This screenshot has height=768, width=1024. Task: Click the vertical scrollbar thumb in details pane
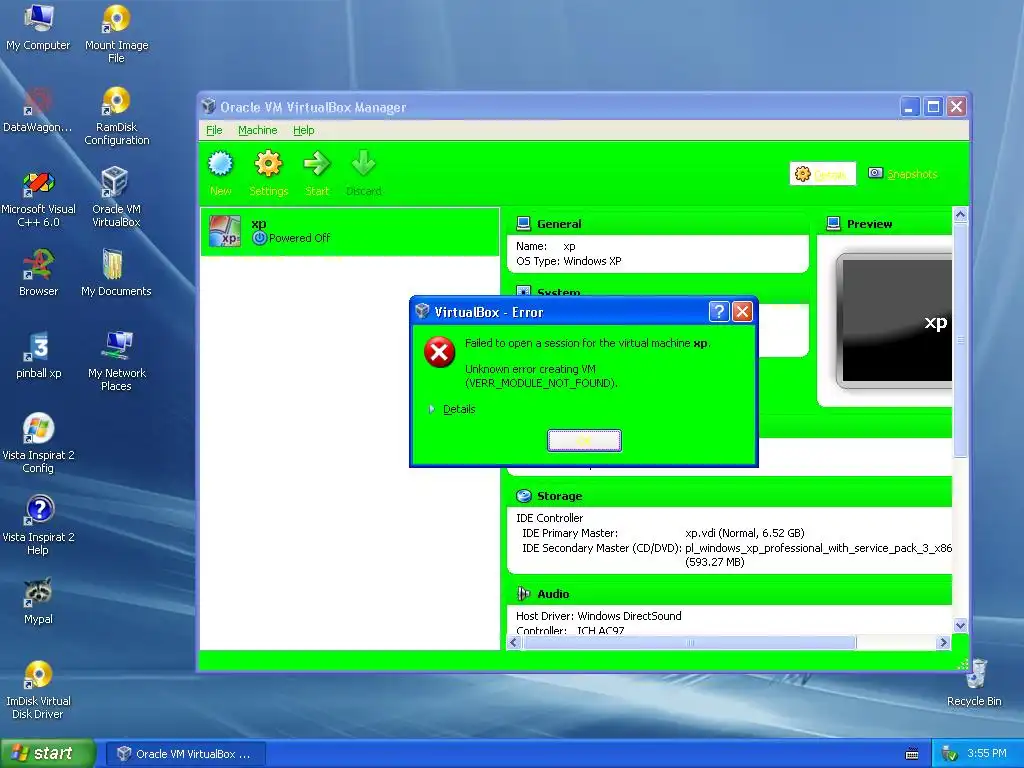(960, 340)
